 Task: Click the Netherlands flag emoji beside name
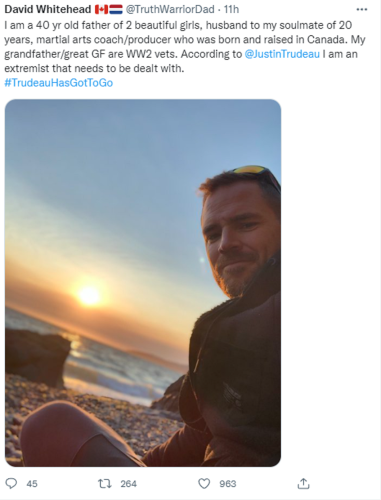coord(116,10)
